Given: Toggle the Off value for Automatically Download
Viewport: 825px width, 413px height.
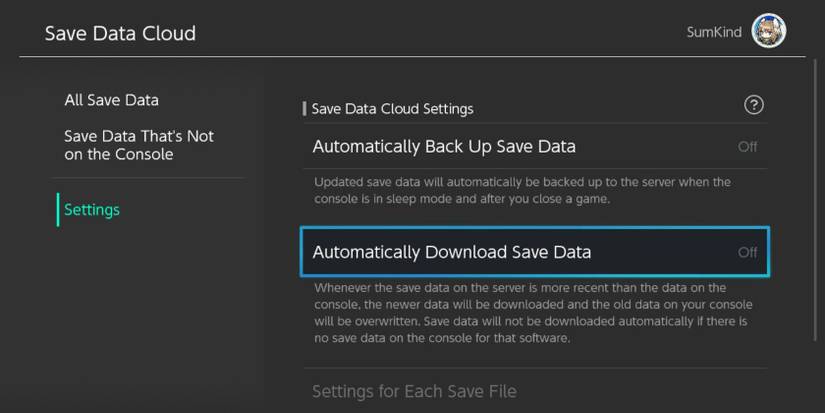Looking at the screenshot, I should tap(747, 252).
